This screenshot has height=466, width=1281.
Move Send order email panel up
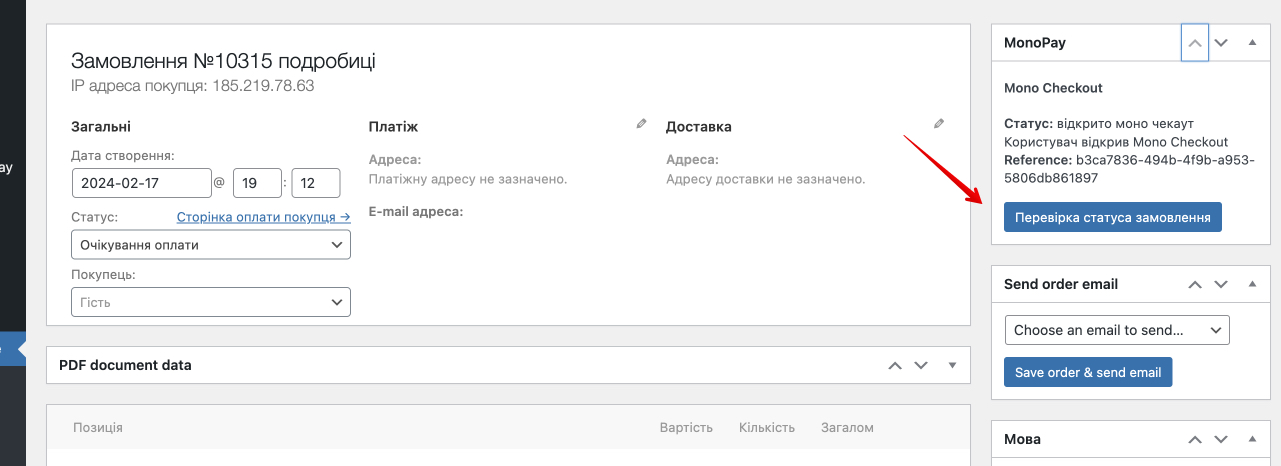pos(1194,284)
